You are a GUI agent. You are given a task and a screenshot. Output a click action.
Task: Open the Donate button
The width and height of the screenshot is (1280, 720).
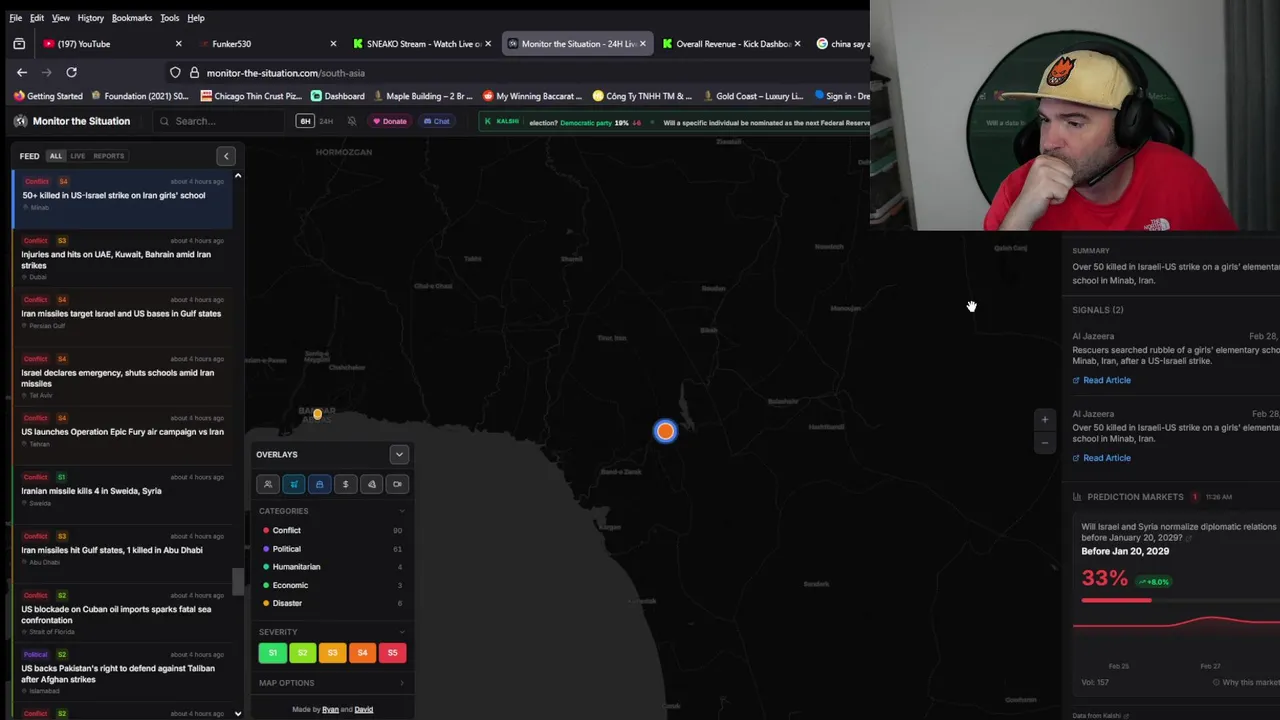point(389,121)
